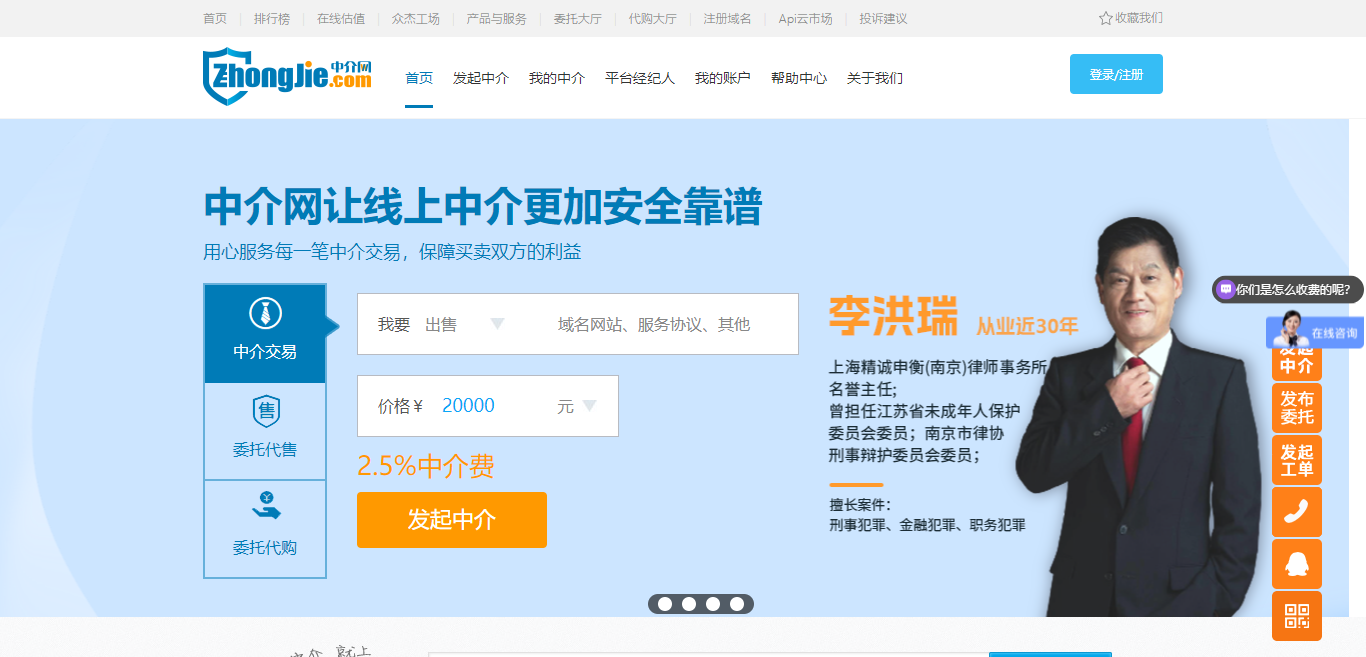Click the QQ penguin sidebar icon
Viewport: 1366px width, 657px height.
(x=1296, y=563)
